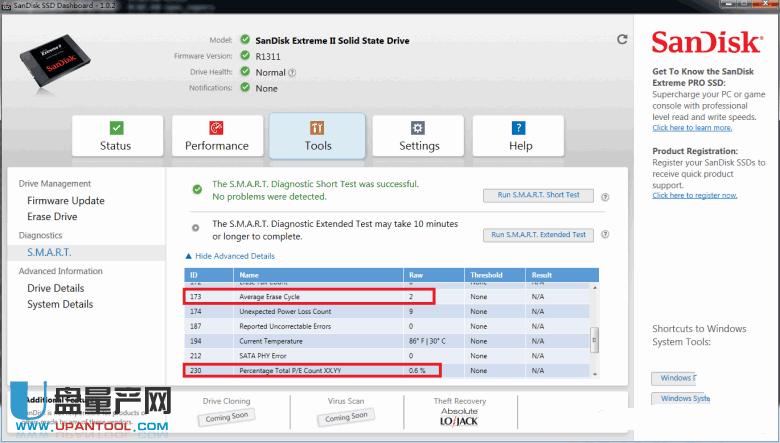
Task: Open Drive Details under Advanced Information
Action: point(56,289)
